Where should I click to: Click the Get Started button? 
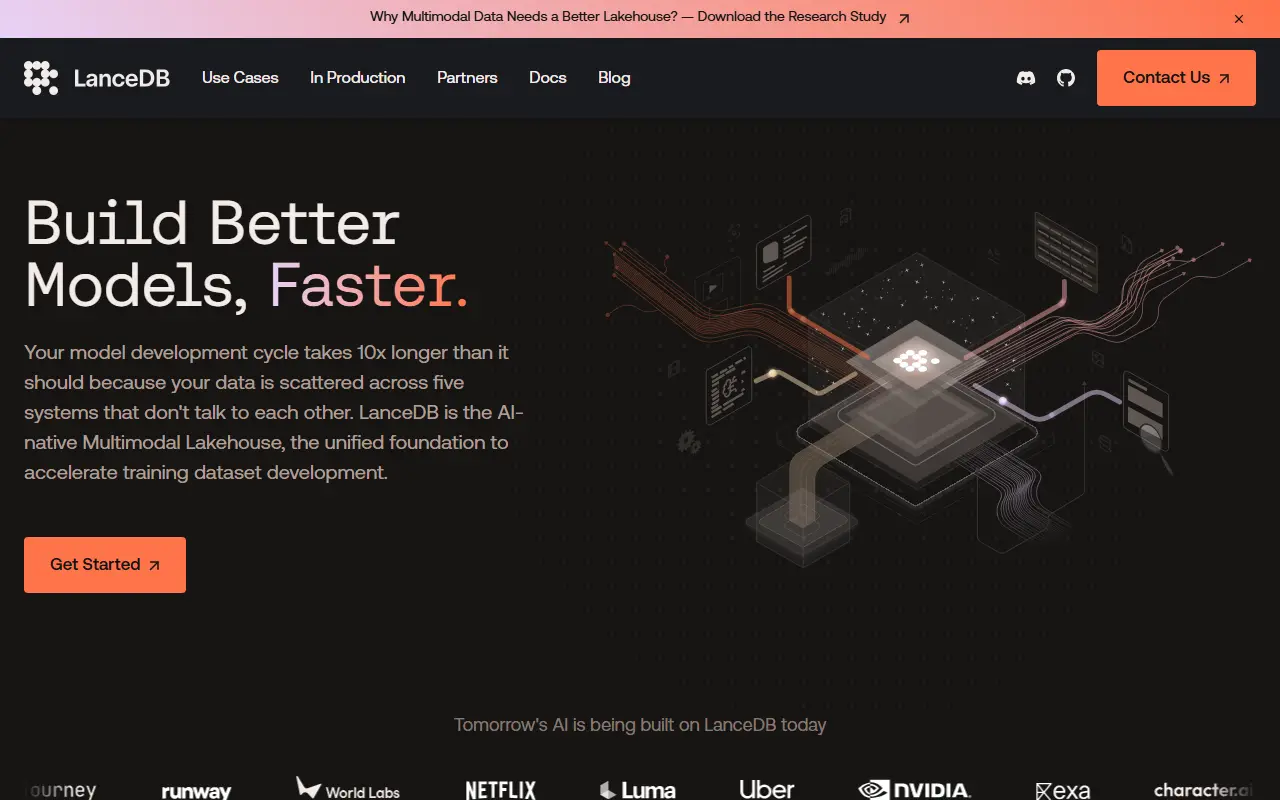coord(105,565)
